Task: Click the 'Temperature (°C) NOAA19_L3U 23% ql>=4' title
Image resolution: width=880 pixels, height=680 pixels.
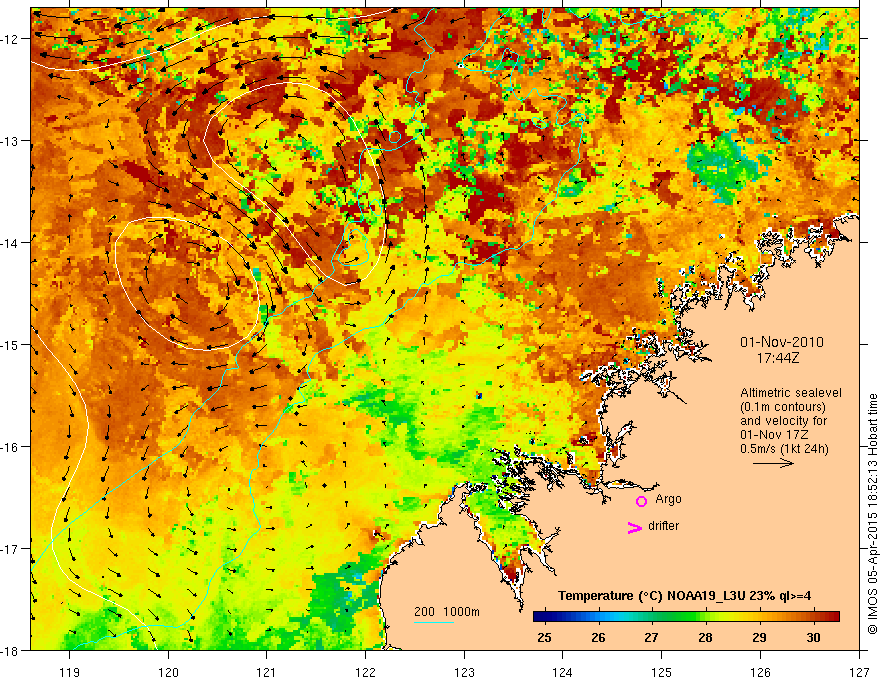Action: [684, 596]
